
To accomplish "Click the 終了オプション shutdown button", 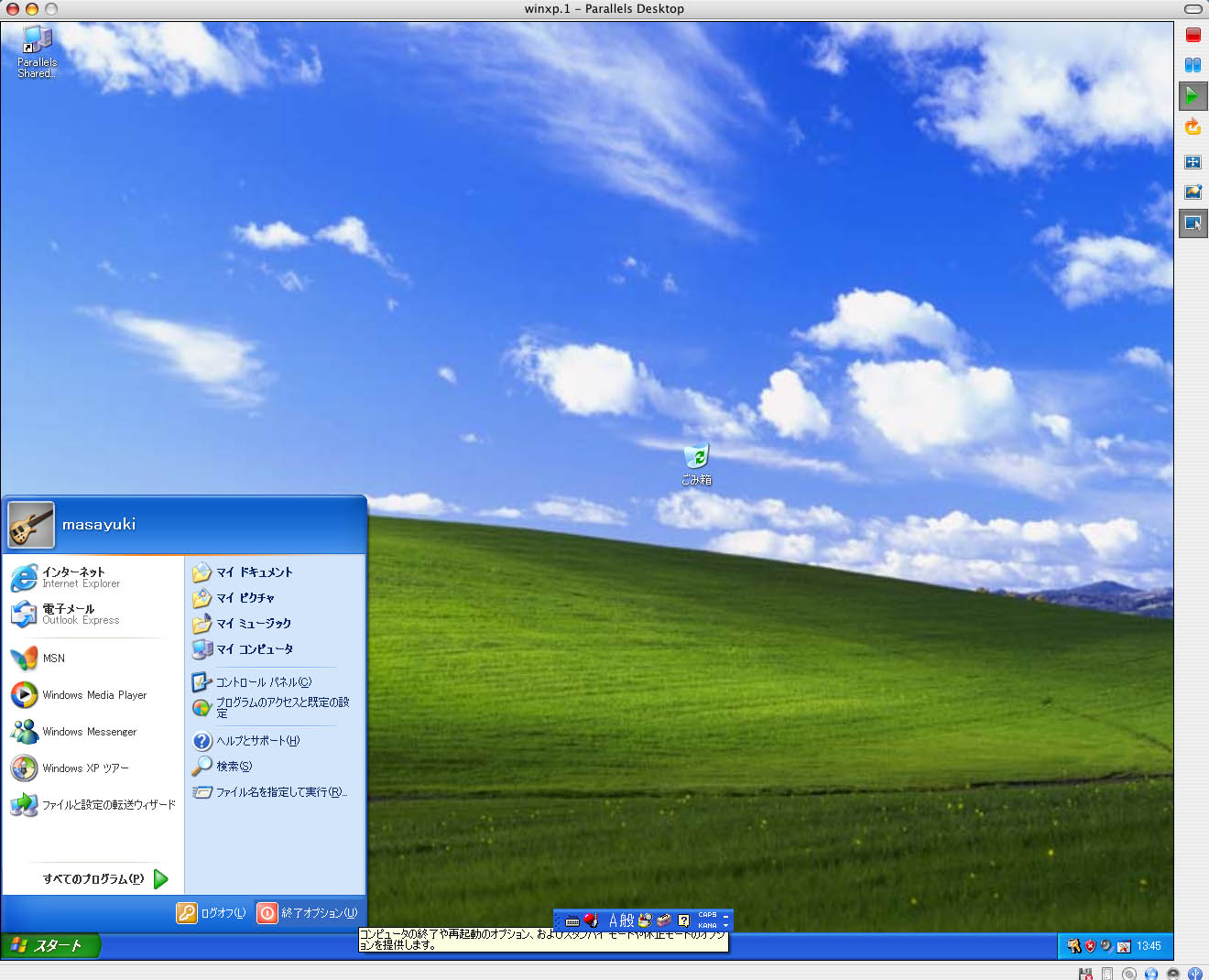I will [x=308, y=913].
